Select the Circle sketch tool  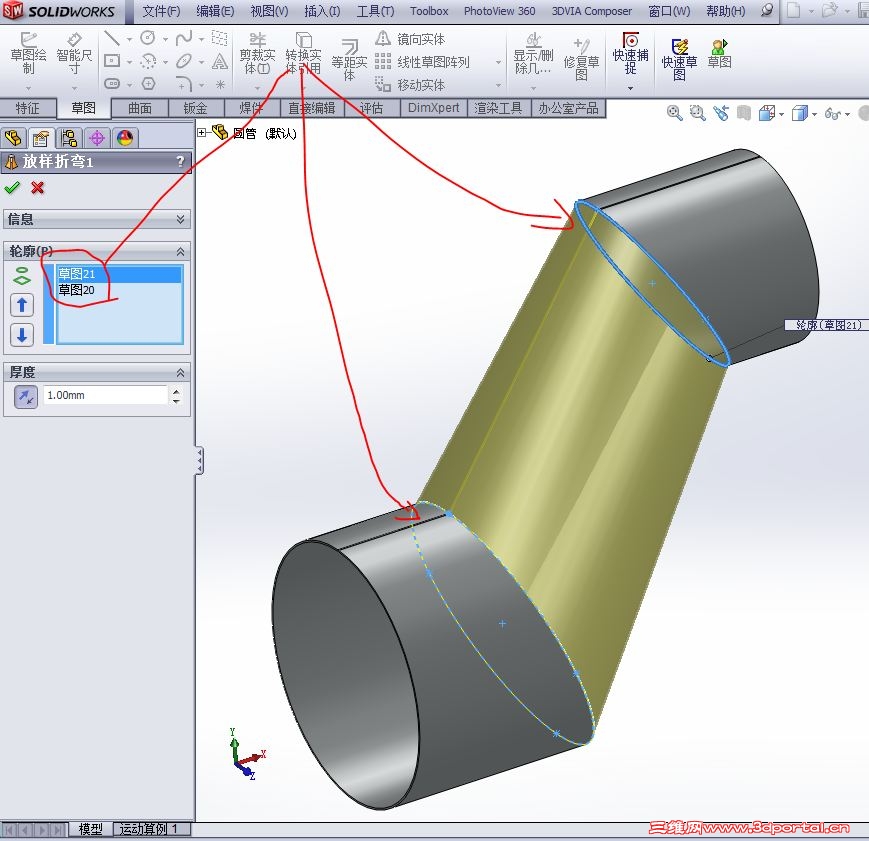coord(147,38)
